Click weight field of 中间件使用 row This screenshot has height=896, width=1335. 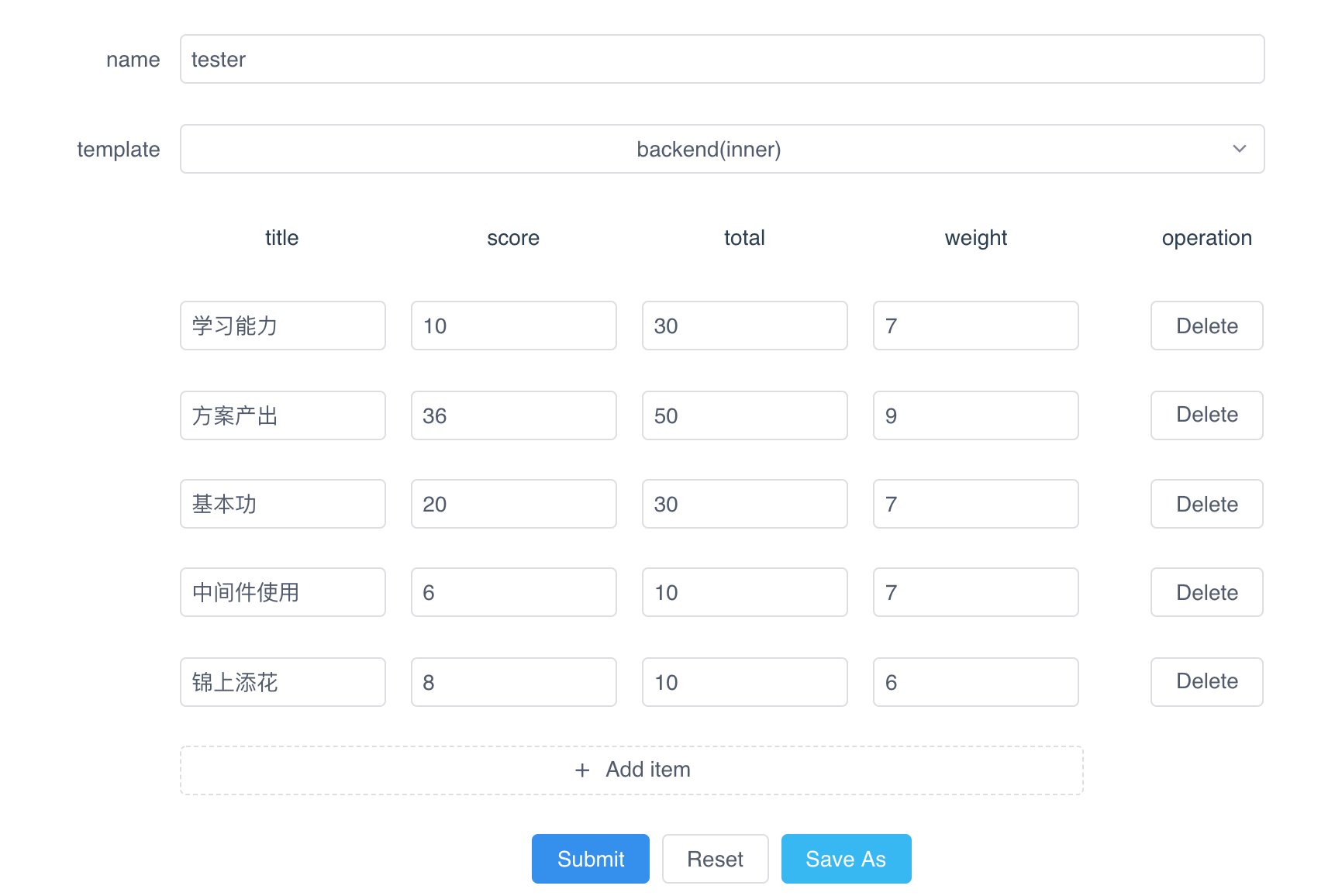pyautogui.click(x=976, y=592)
